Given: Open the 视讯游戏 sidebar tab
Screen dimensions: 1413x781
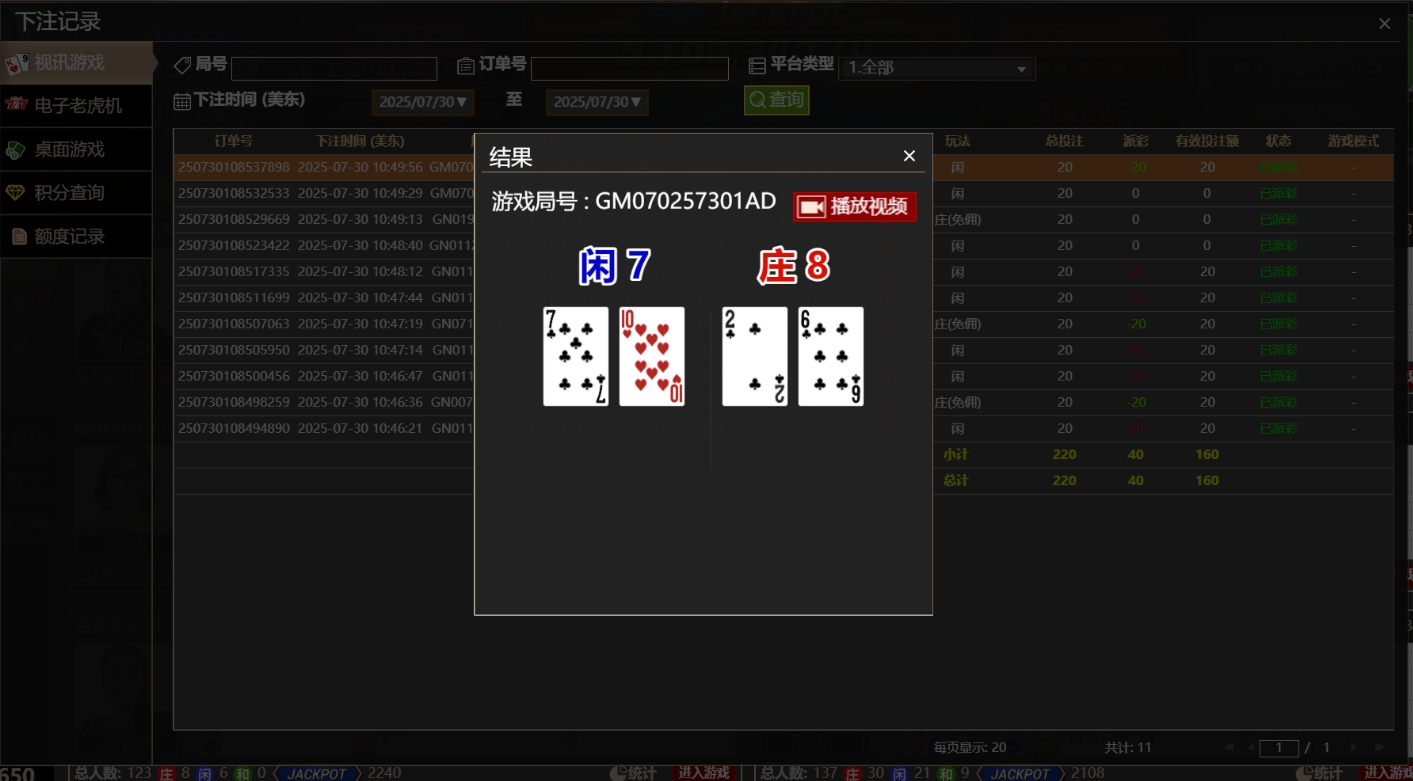Looking at the screenshot, I should [x=76, y=62].
